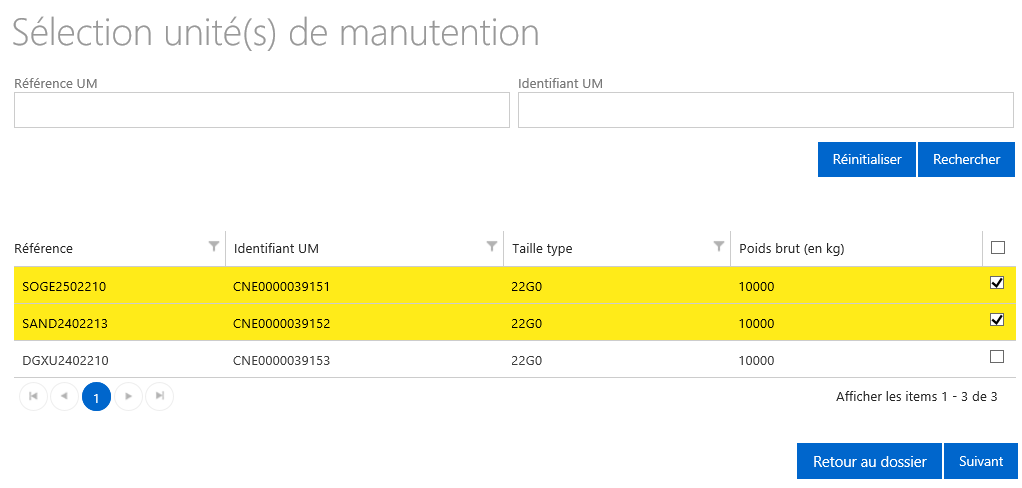Go to first page of results

[x=33, y=396]
